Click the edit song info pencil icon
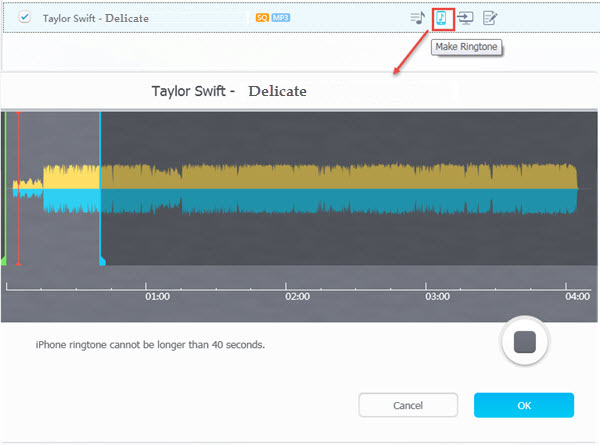600x445 pixels. coord(490,18)
